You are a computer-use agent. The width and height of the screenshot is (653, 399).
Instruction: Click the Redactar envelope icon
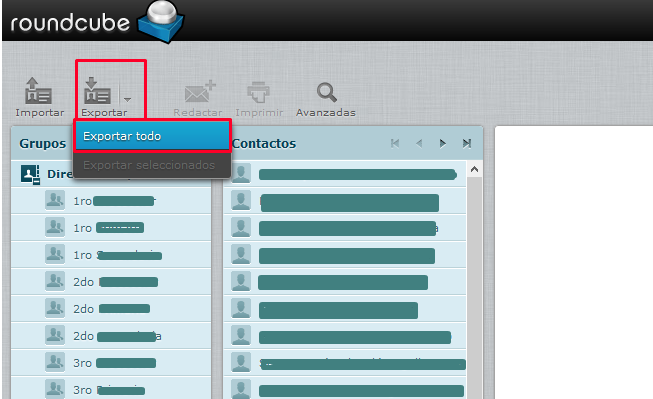pos(200,92)
